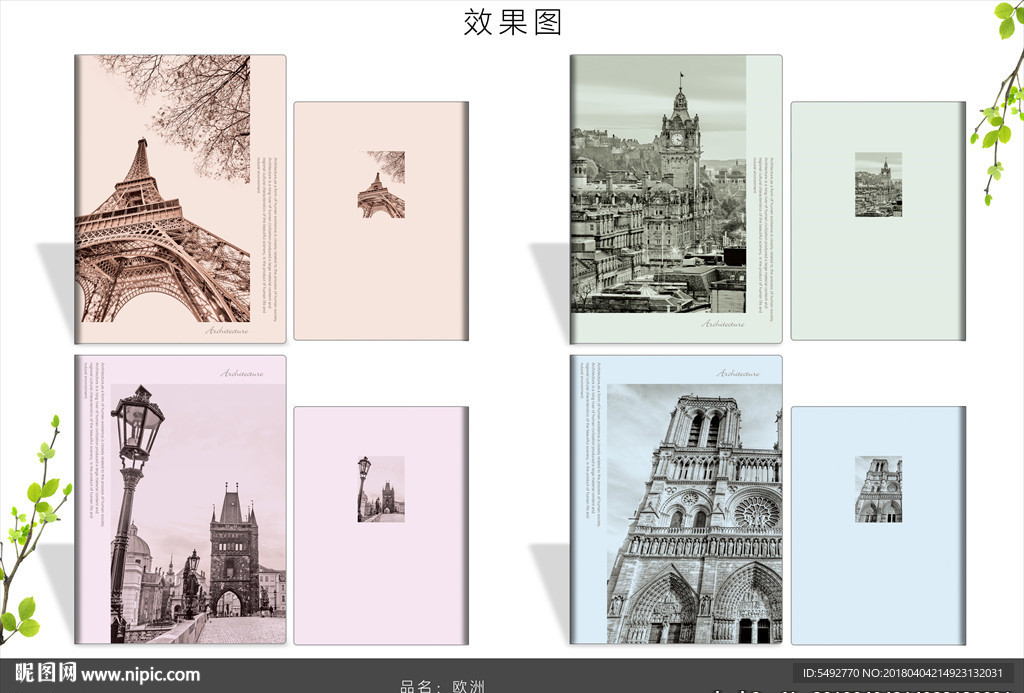Screen dimensions: 1024x693
Task: Click Architecture caption on the blue Notre Dame cover
Action: [x=738, y=373]
